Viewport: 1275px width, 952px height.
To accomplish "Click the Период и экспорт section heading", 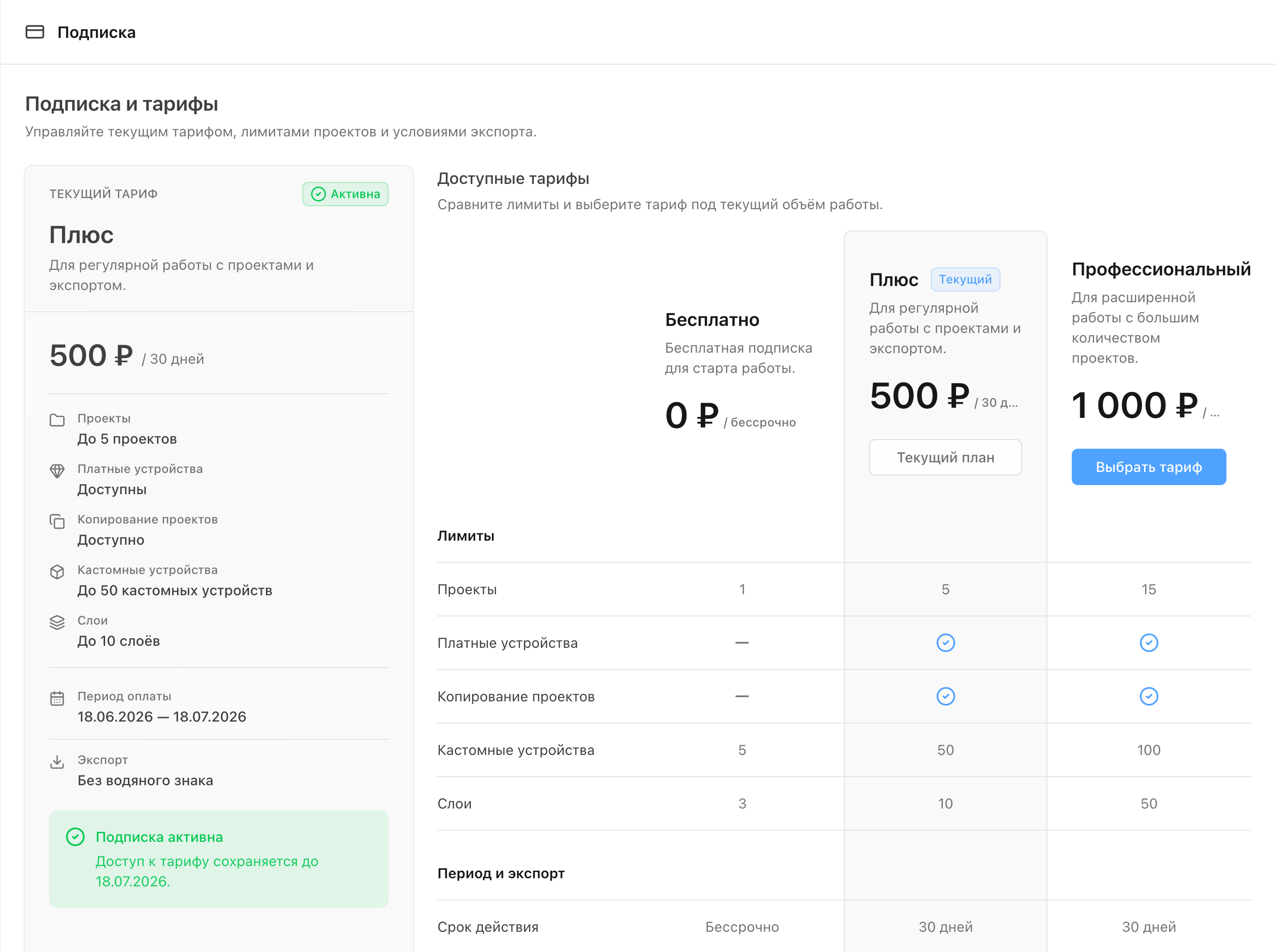I will (501, 874).
